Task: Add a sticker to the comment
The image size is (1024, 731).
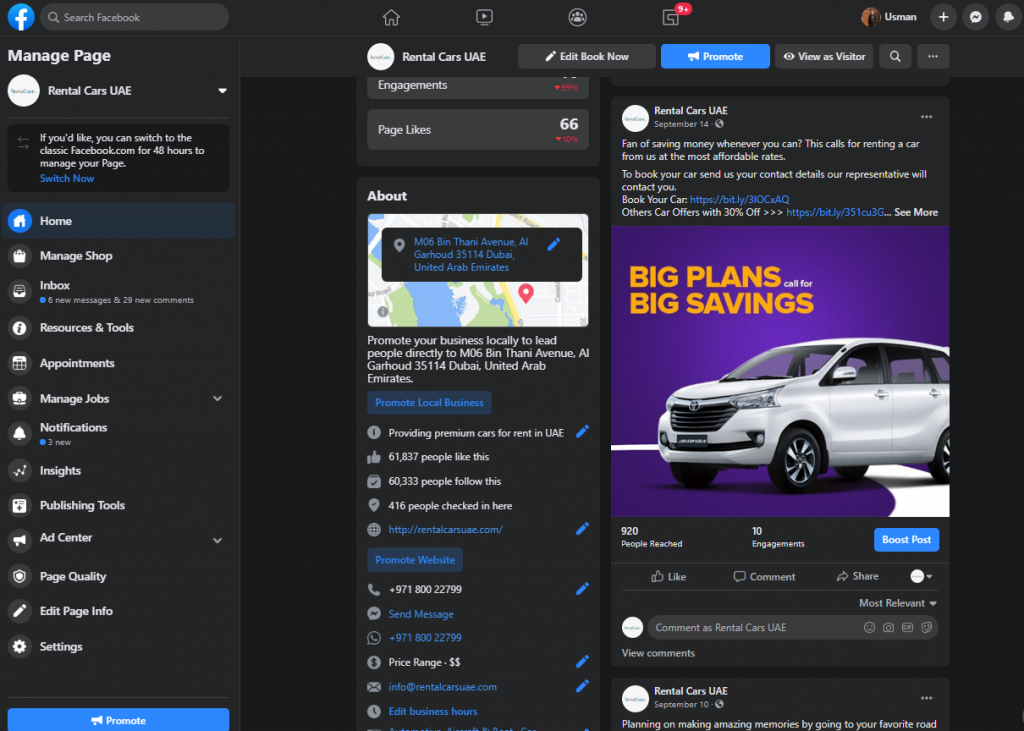Action: point(926,627)
